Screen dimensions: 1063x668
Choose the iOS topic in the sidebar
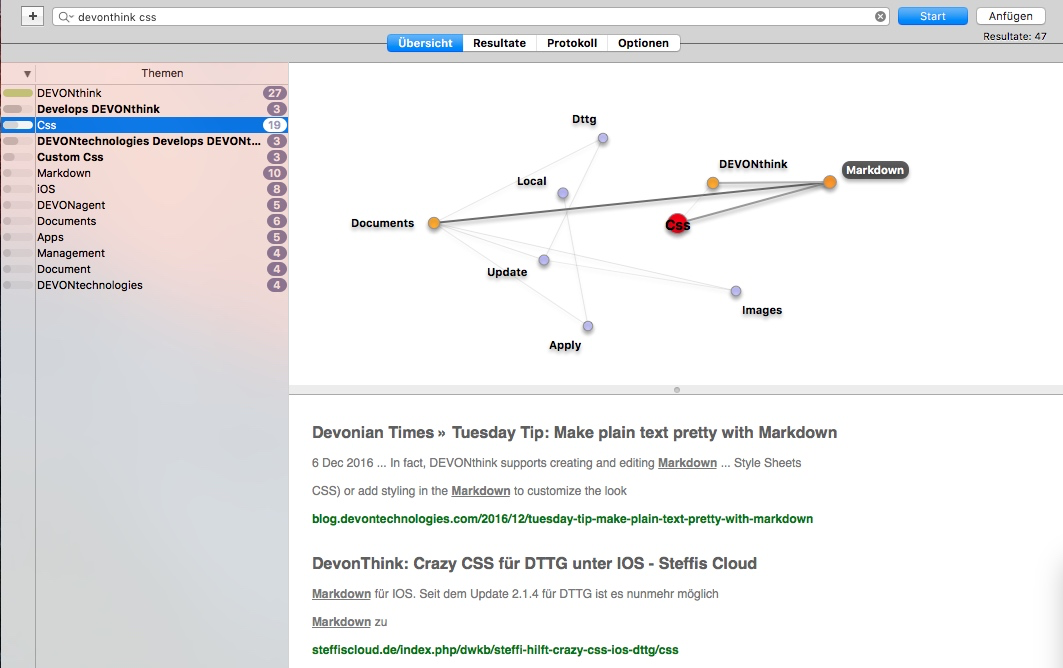(47, 189)
